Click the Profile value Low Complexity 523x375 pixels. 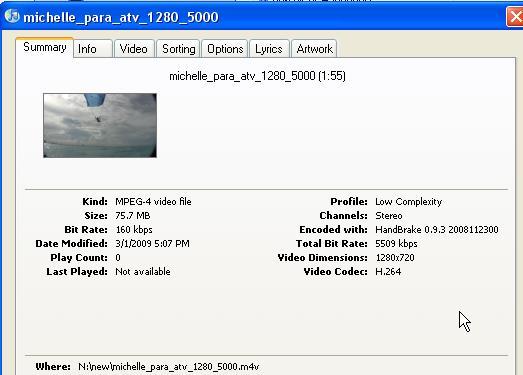409,202
